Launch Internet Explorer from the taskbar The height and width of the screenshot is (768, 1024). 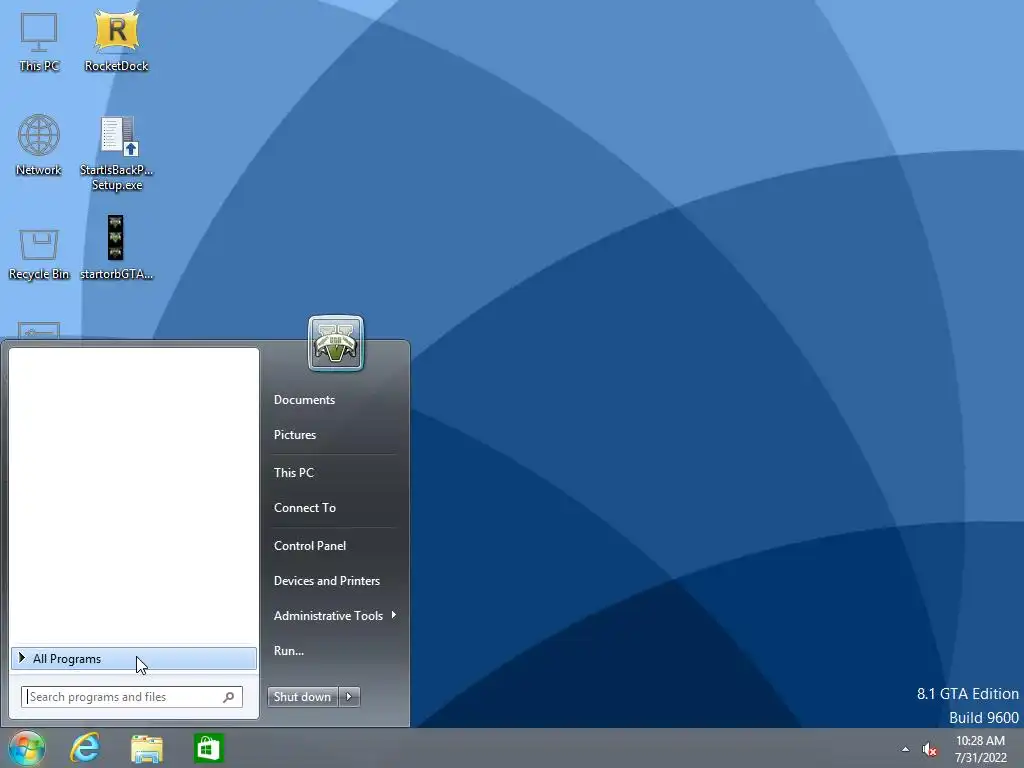(86, 748)
